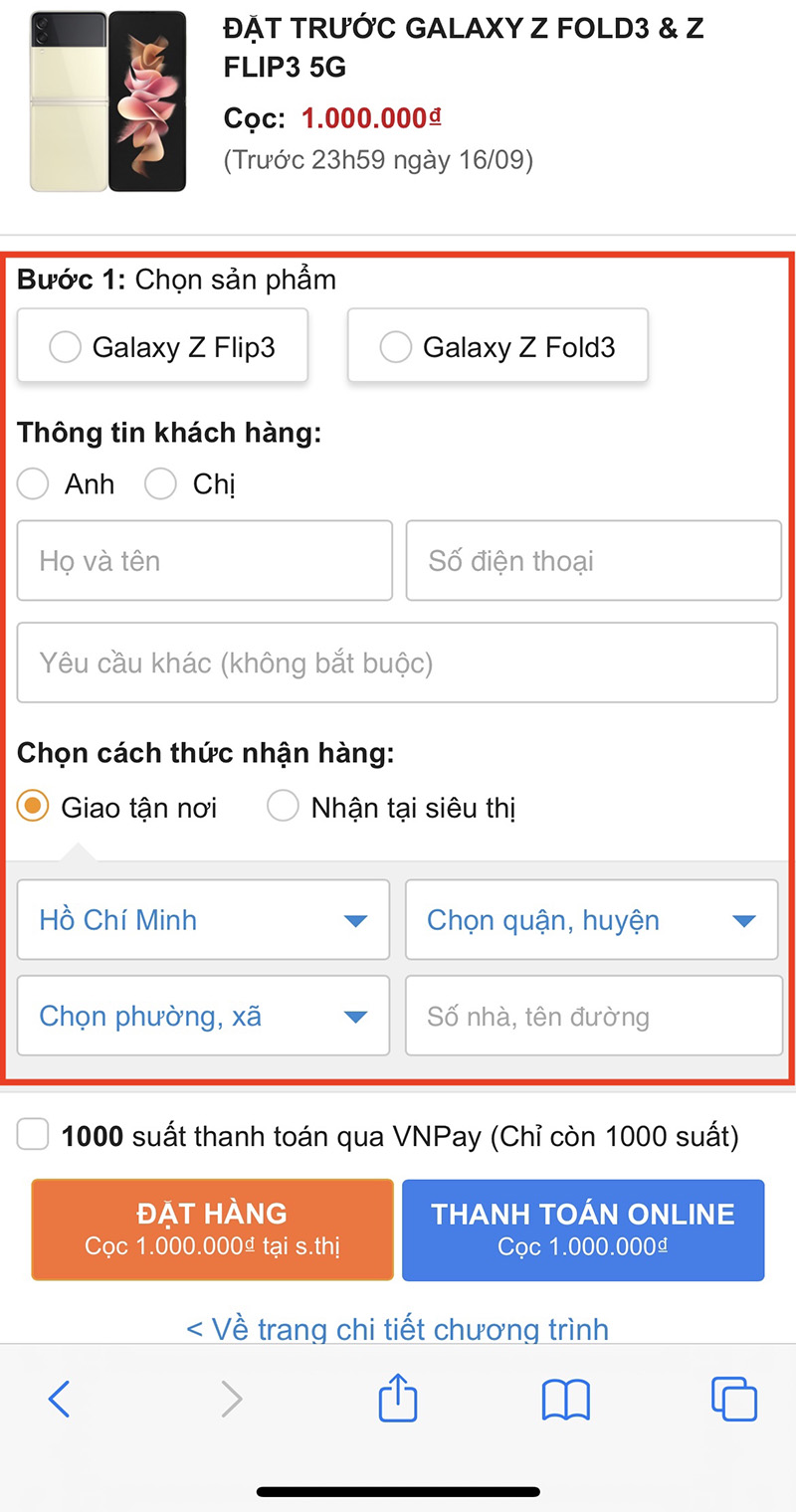This screenshot has height=1512, width=796.
Task: Select the Galaxy Z Fold3 option
Action: 497,347
